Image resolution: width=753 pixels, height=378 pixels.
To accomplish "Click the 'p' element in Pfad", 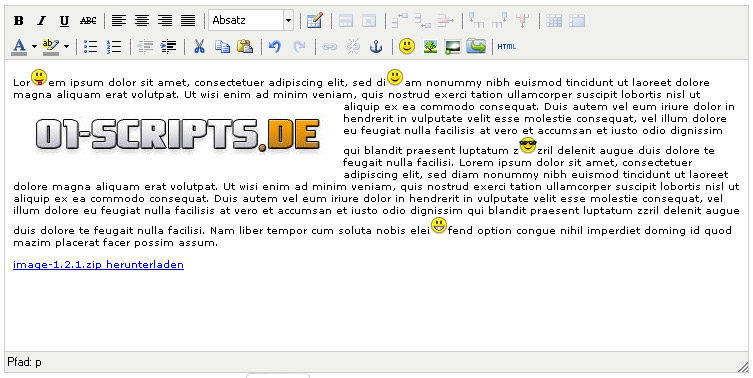I will pos(38,362).
